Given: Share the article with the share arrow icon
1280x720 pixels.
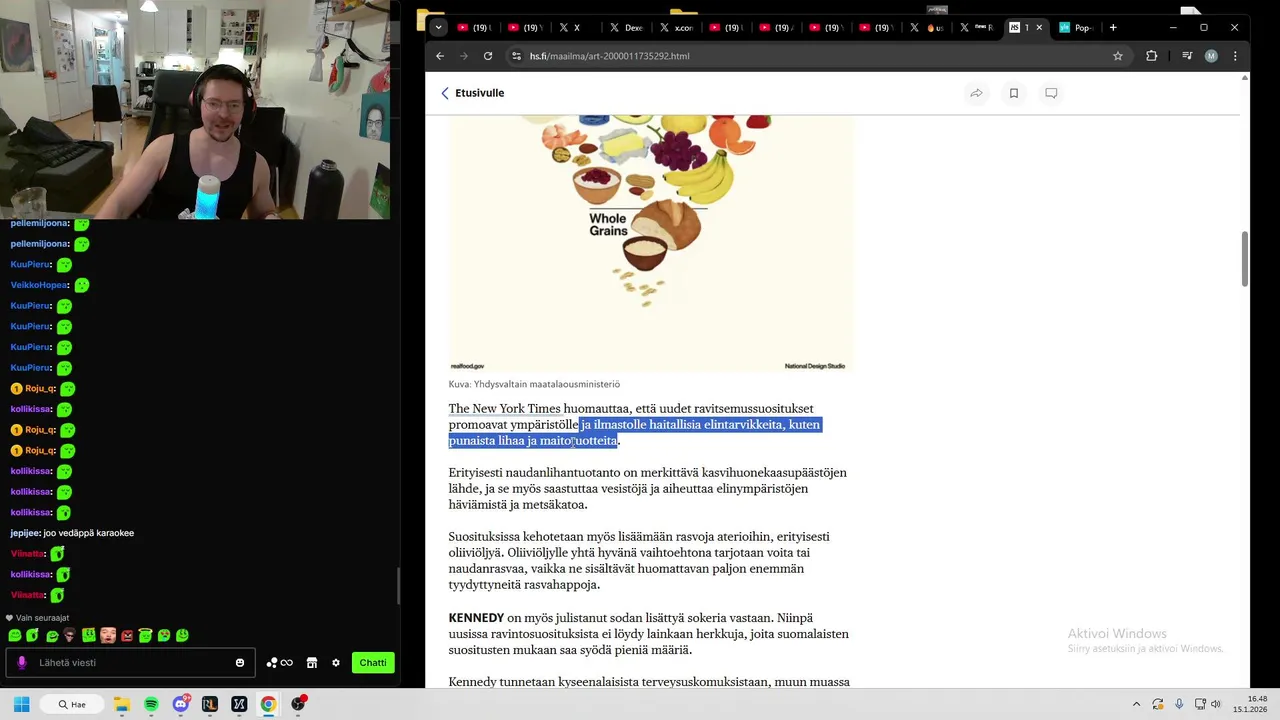Looking at the screenshot, I should [x=976, y=93].
